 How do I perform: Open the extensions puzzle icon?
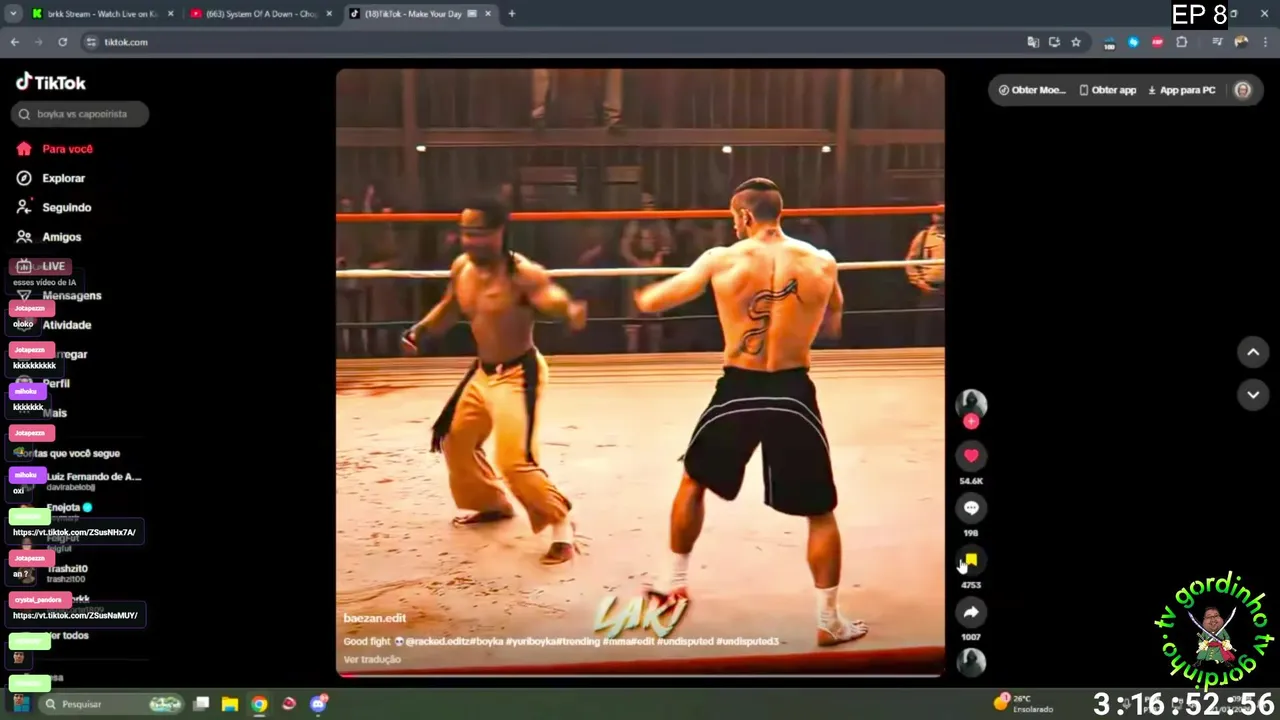1182,42
